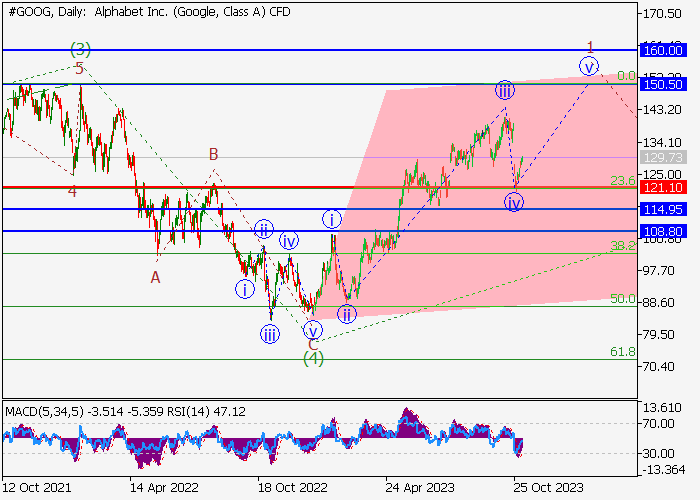Click the red wave 5 label

[x=79, y=69]
